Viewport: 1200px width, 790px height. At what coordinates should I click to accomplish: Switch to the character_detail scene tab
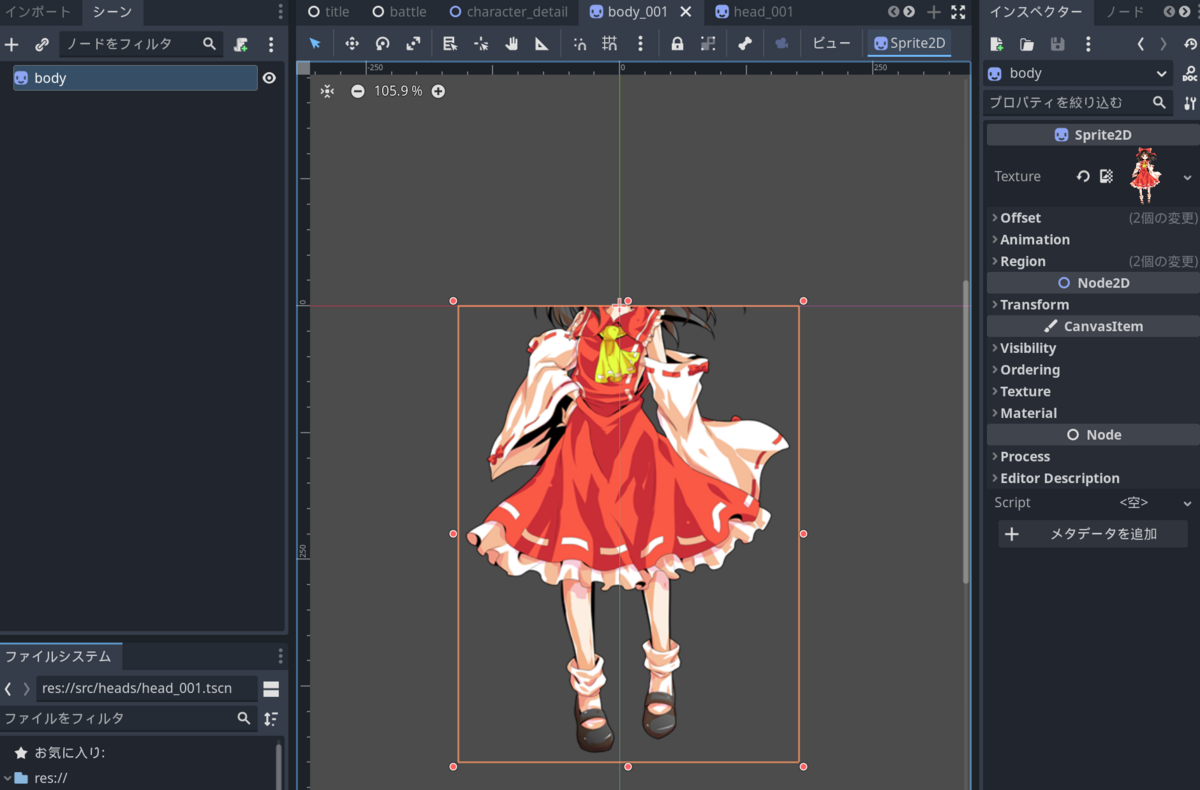pos(508,12)
